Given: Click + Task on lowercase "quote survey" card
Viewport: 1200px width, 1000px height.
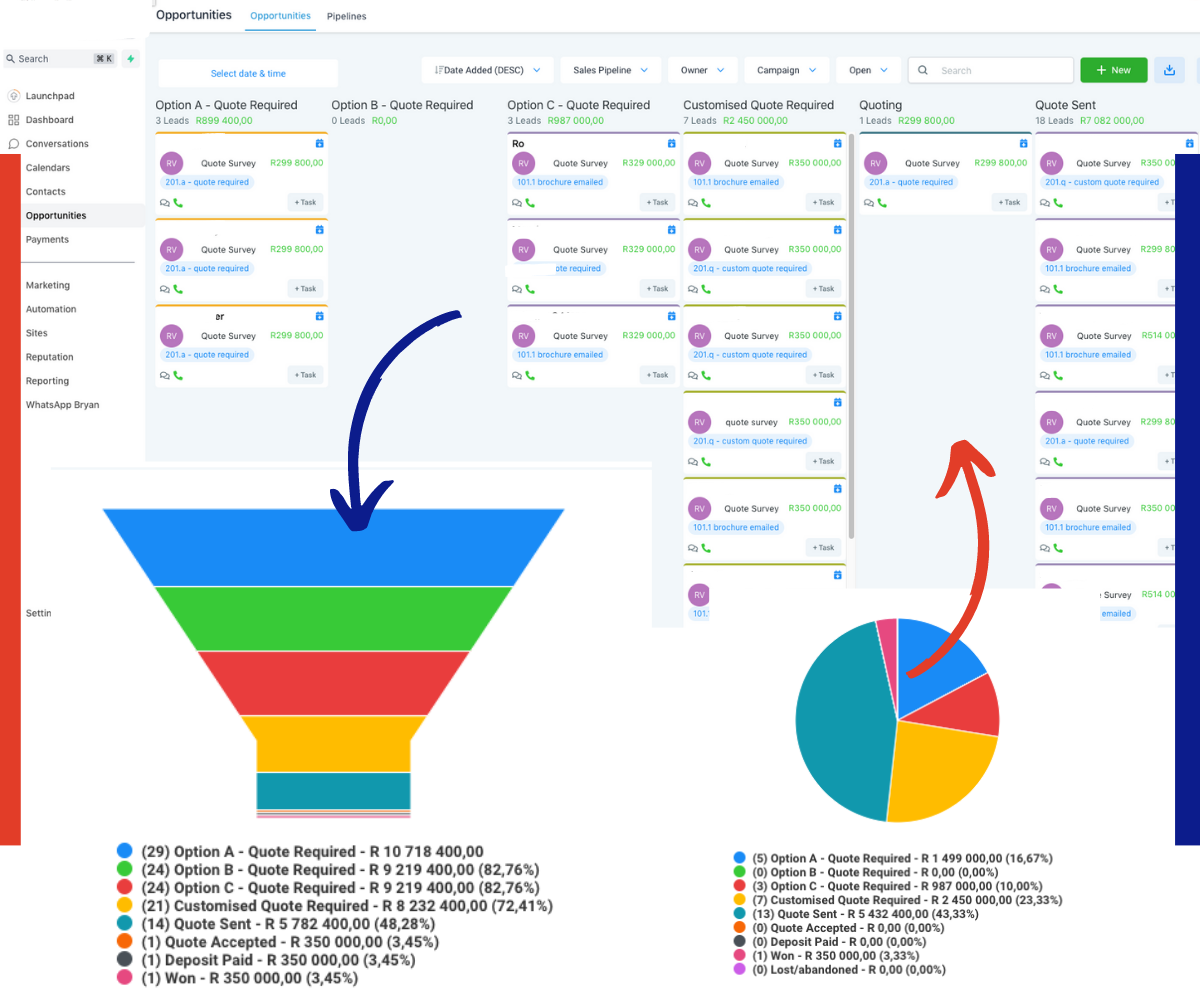Looking at the screenshot, I should point(824,461).
